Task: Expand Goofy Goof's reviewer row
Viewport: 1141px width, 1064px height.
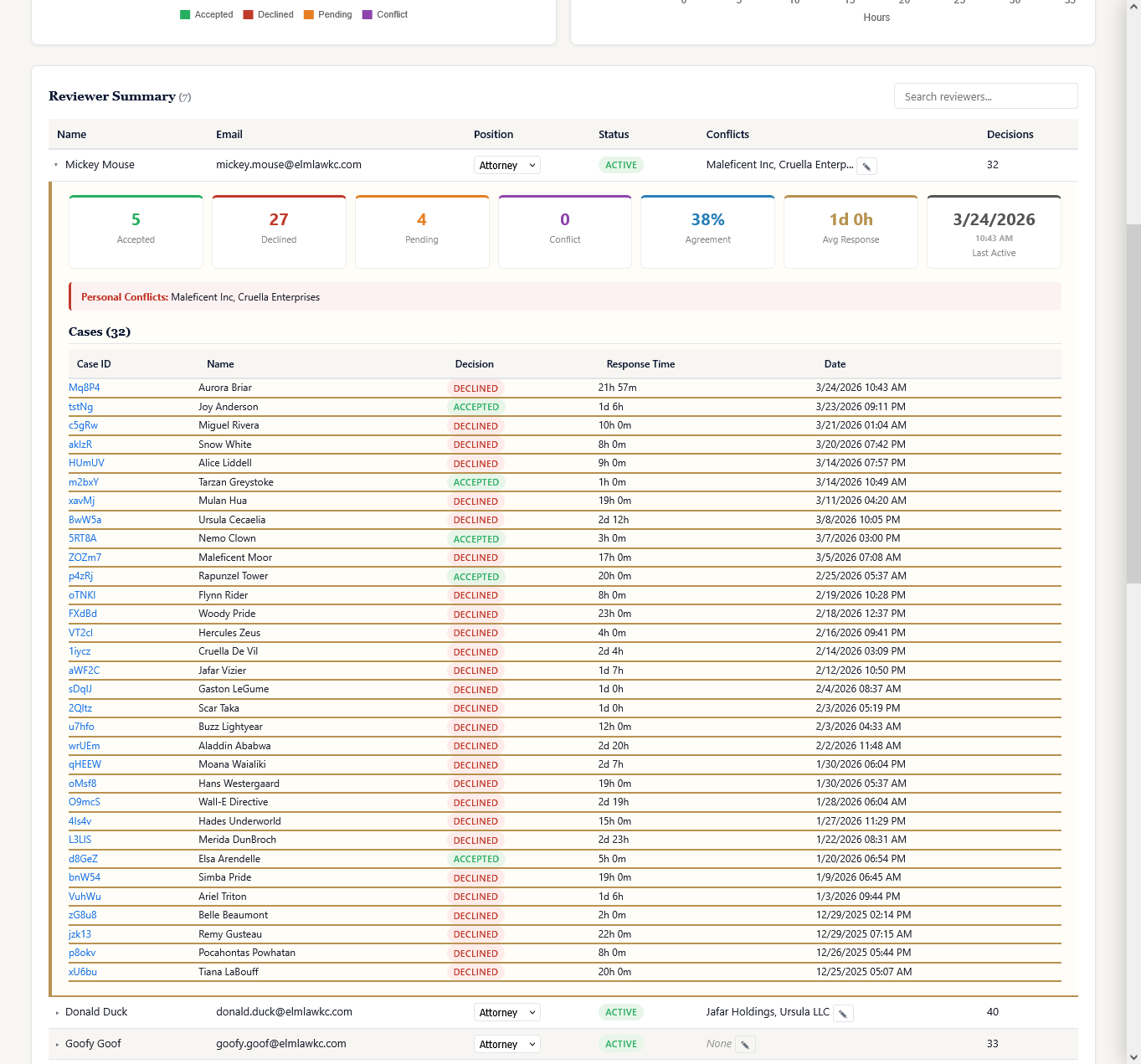Action: point(56,1044)
